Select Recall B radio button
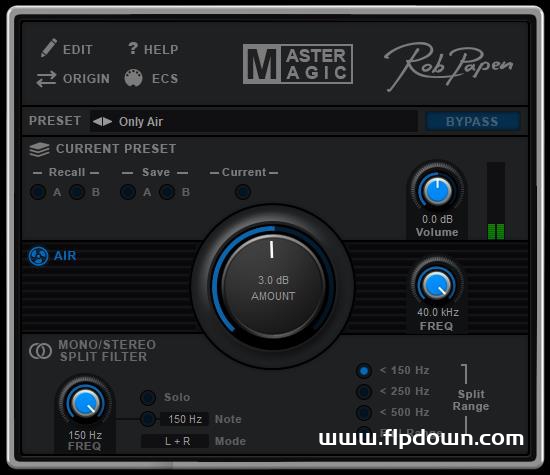Viewport: 550px width, 475px height. [x=77, y=192]
